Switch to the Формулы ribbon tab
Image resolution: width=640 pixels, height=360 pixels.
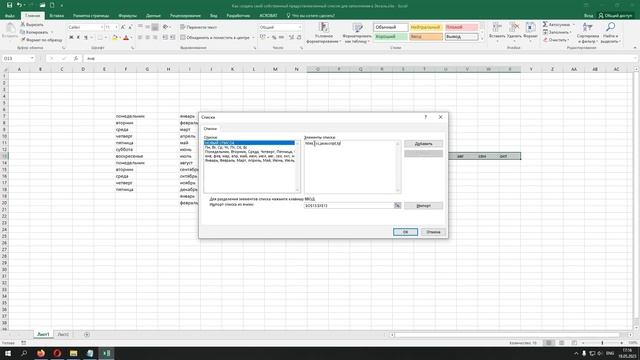127,16
